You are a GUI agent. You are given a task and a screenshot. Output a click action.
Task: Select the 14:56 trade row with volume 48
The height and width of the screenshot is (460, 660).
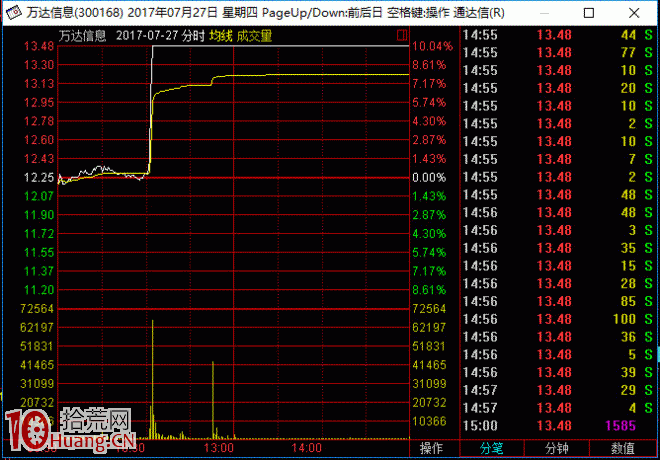(x=558, y=212)
